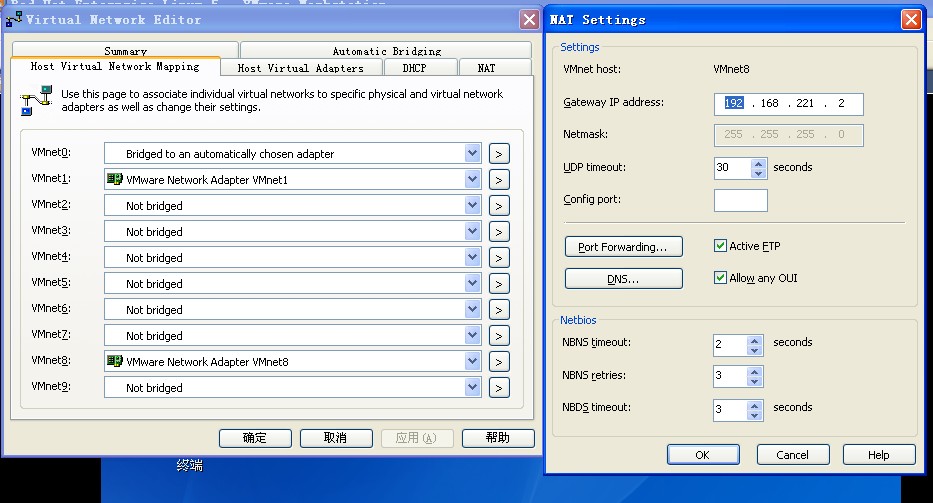Decrease the NBNS retries spinner value

click(x=755, y=382)
